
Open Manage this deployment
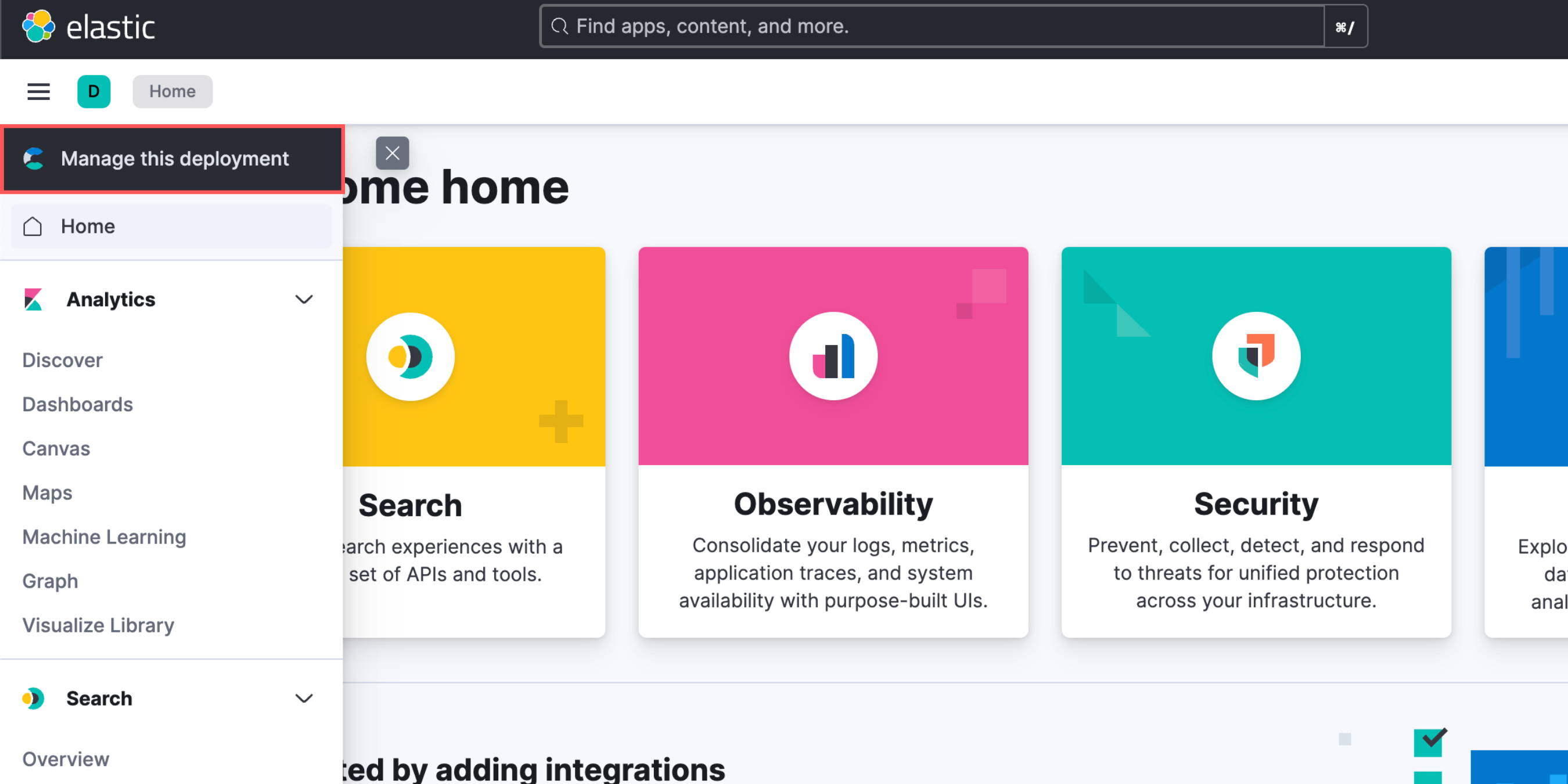click(x=174, y=159)
